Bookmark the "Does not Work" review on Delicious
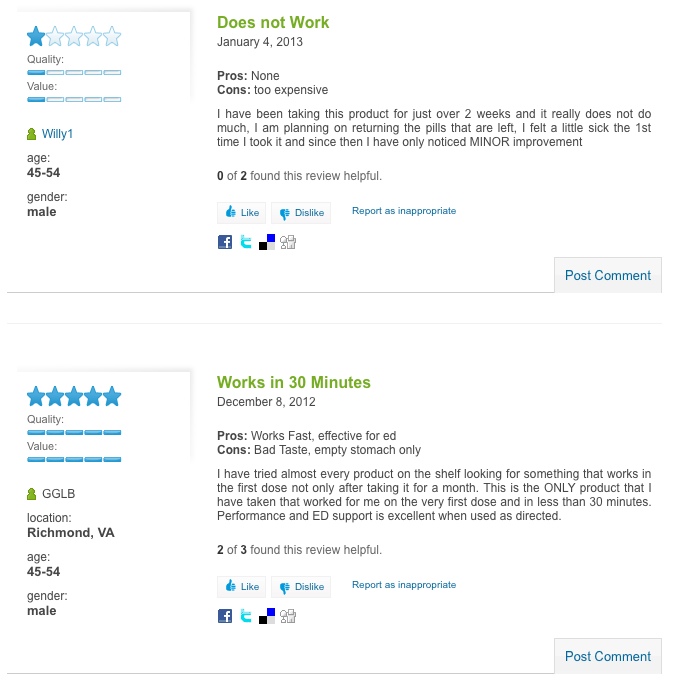 click(x=267, y=242)
